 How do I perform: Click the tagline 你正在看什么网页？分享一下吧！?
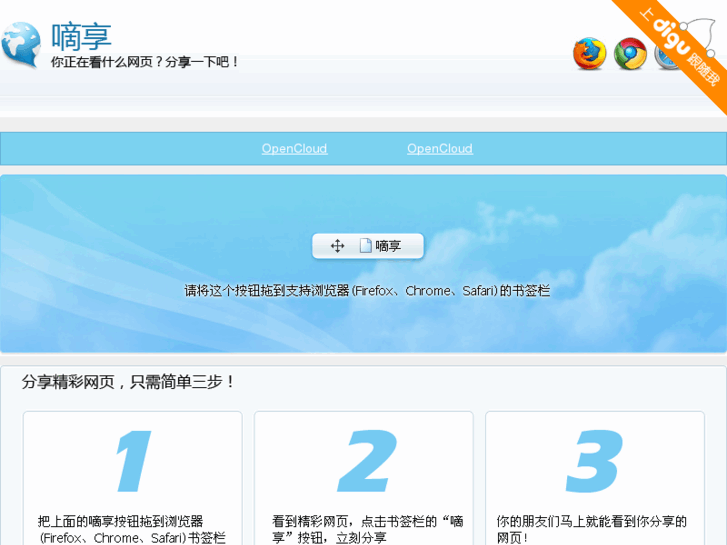(x=145, y=62)
